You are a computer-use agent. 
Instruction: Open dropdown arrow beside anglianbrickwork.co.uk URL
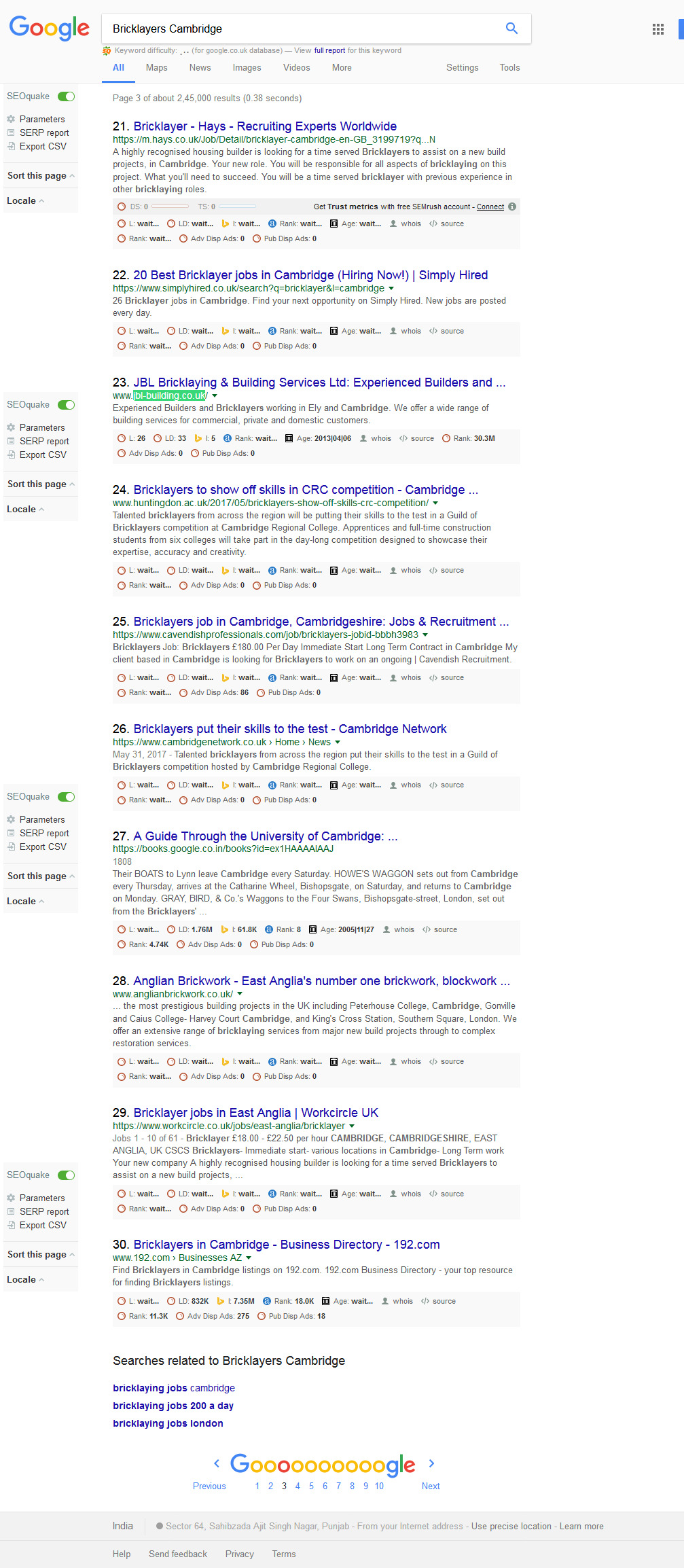[240, 994]
